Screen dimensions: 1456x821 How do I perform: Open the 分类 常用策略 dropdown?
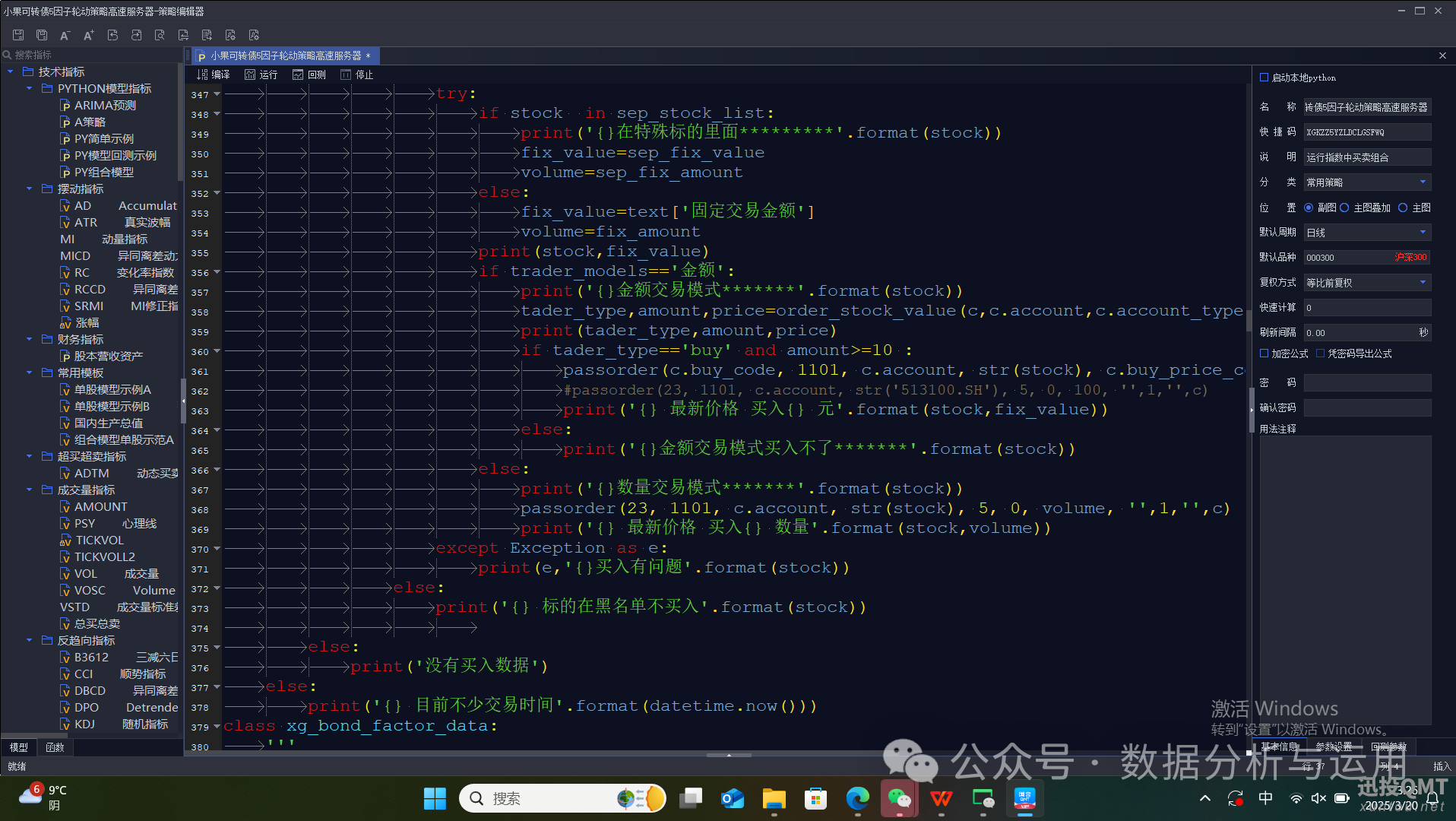[1367, 182]
